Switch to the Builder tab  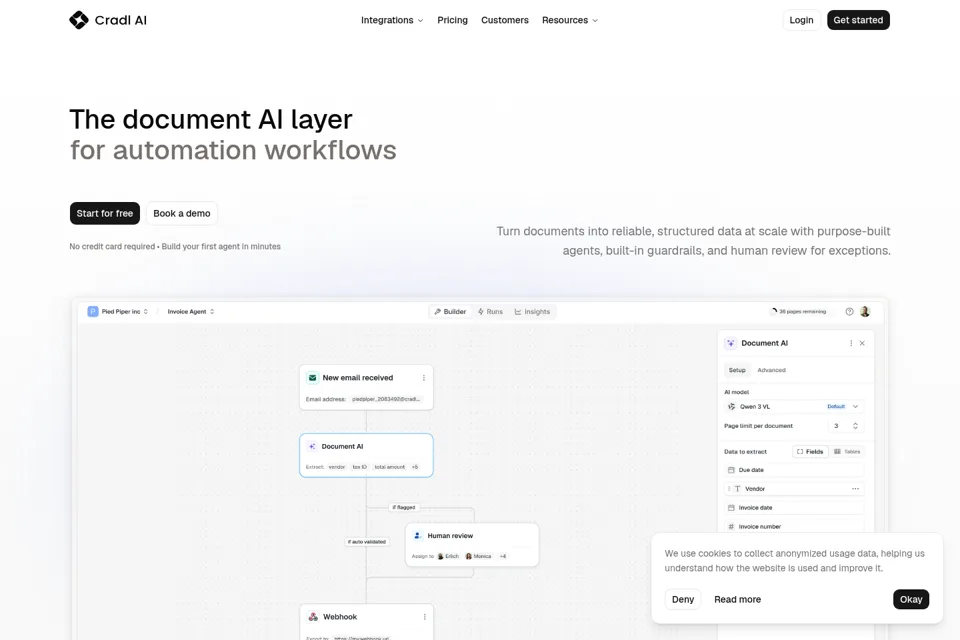[450, 312]
